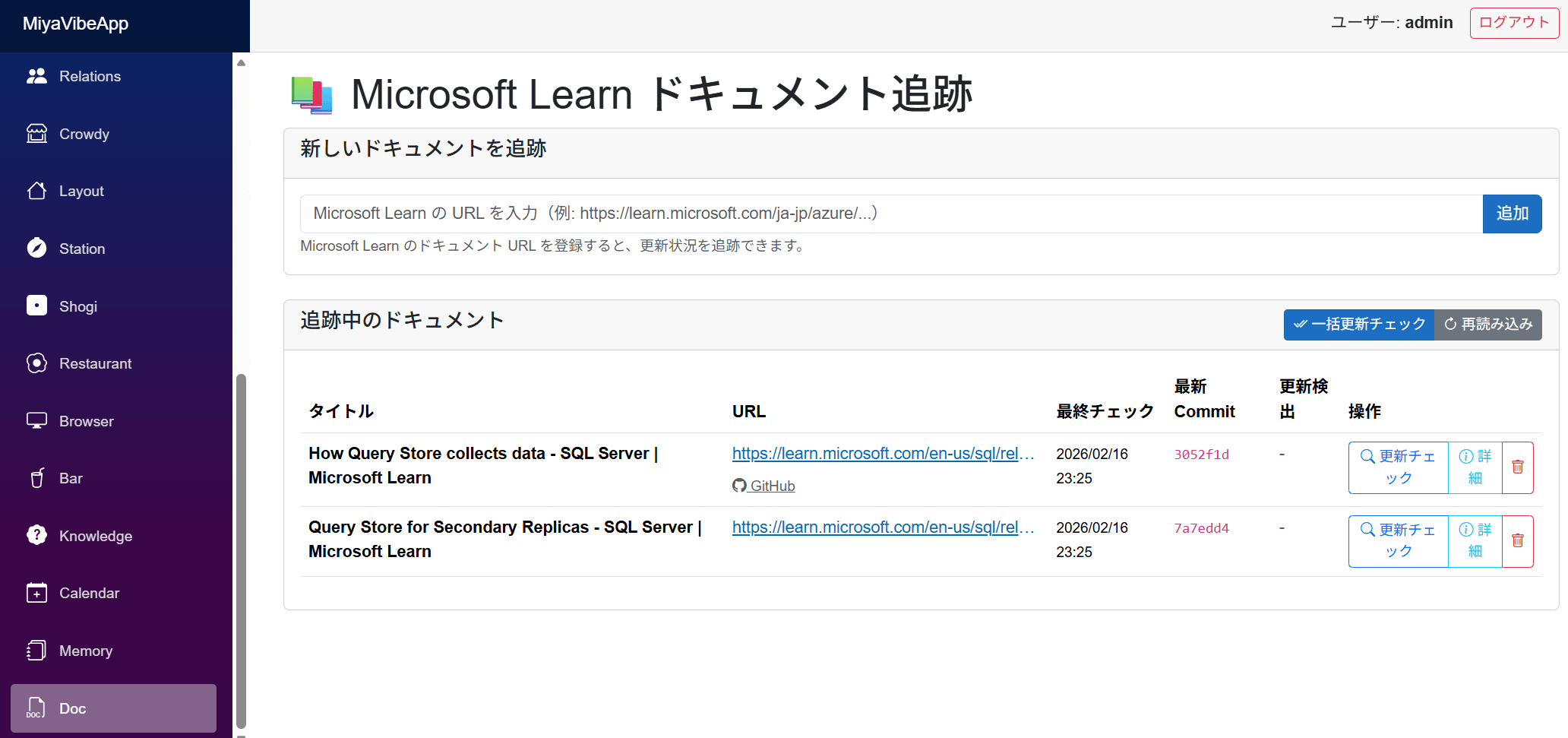Click the Memory notebook icon
Image resolution: width=1568 pixels, height=738 pixels.
point(36,651)
